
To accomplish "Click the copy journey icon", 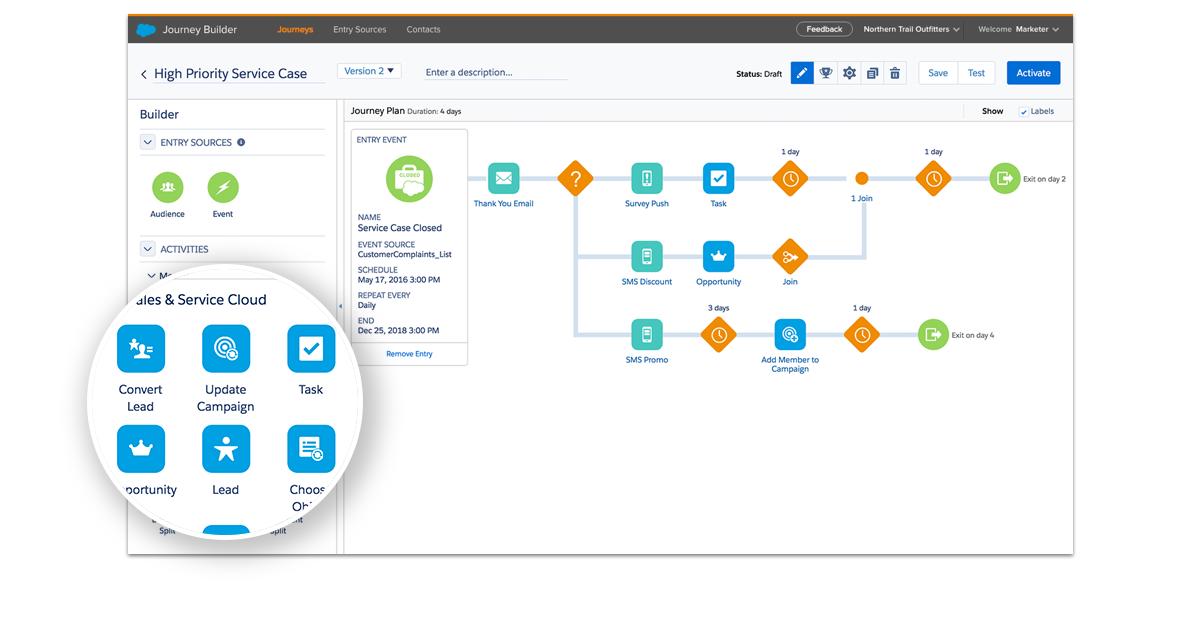I will point(873,73).
